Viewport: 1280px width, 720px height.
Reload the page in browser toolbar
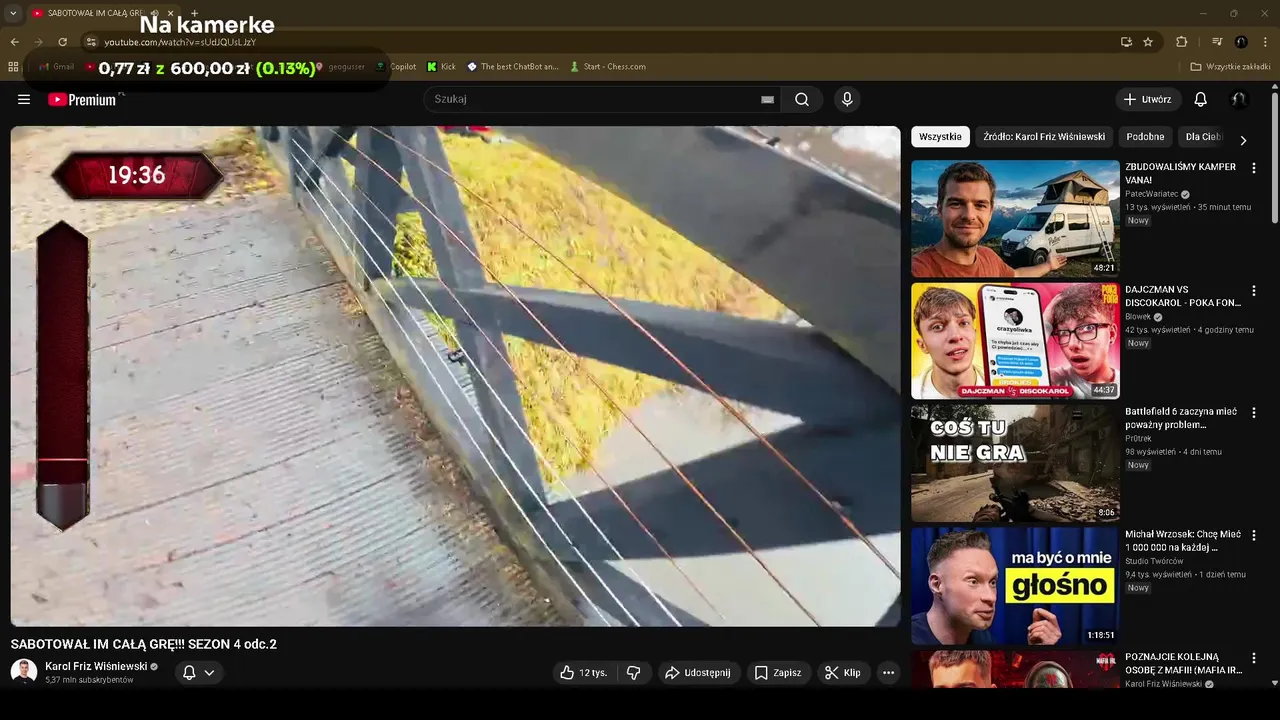coord(62,42)
